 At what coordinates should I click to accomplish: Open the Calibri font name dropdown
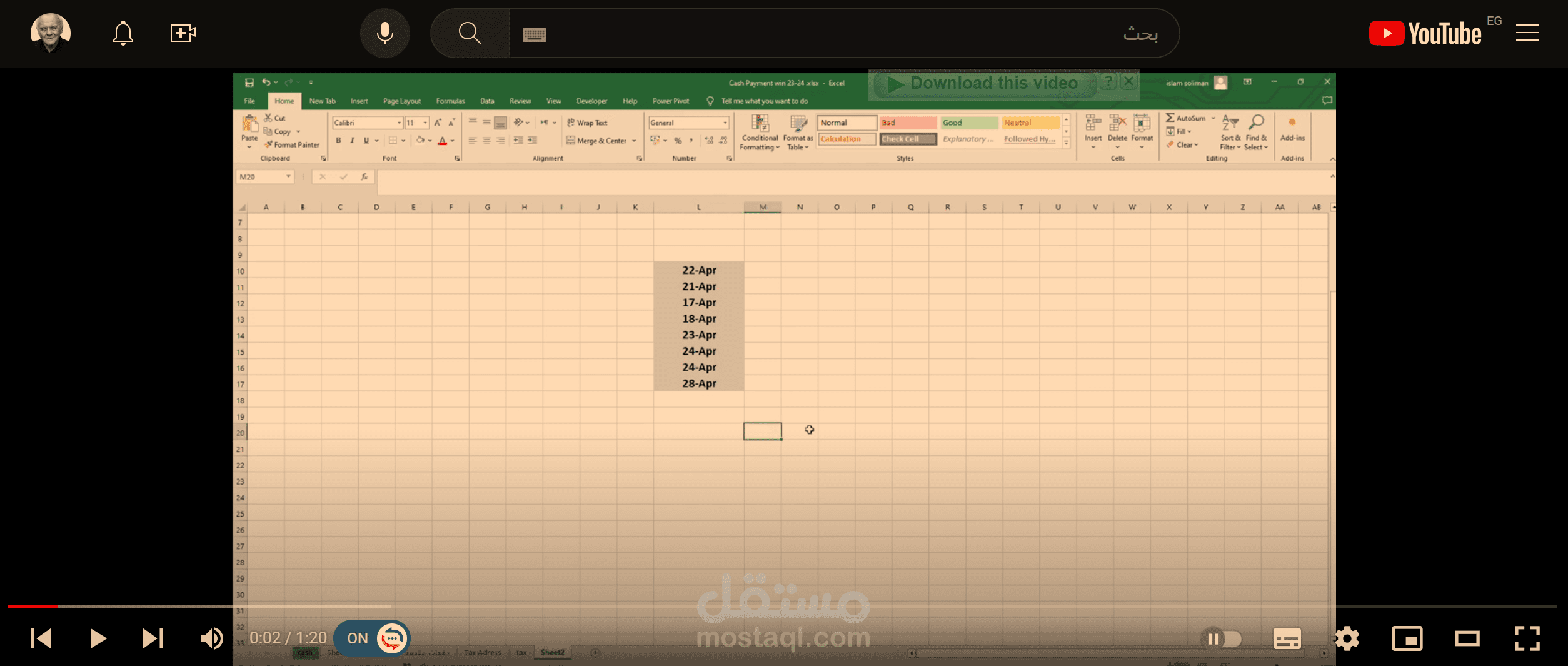[x=400, y=123]
